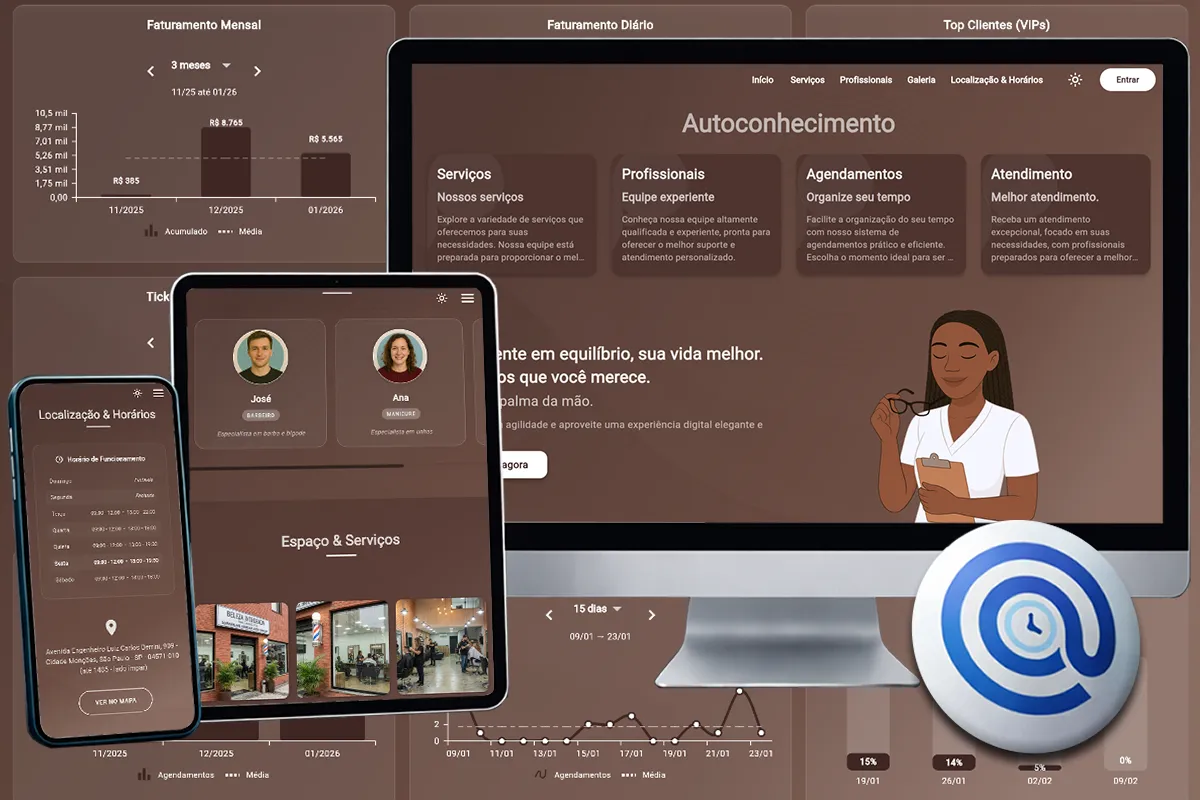The width and height of the screenshot is (1200, 800).
Task: Go to Localização & Horários nav link
Action: tap(996, 80)
